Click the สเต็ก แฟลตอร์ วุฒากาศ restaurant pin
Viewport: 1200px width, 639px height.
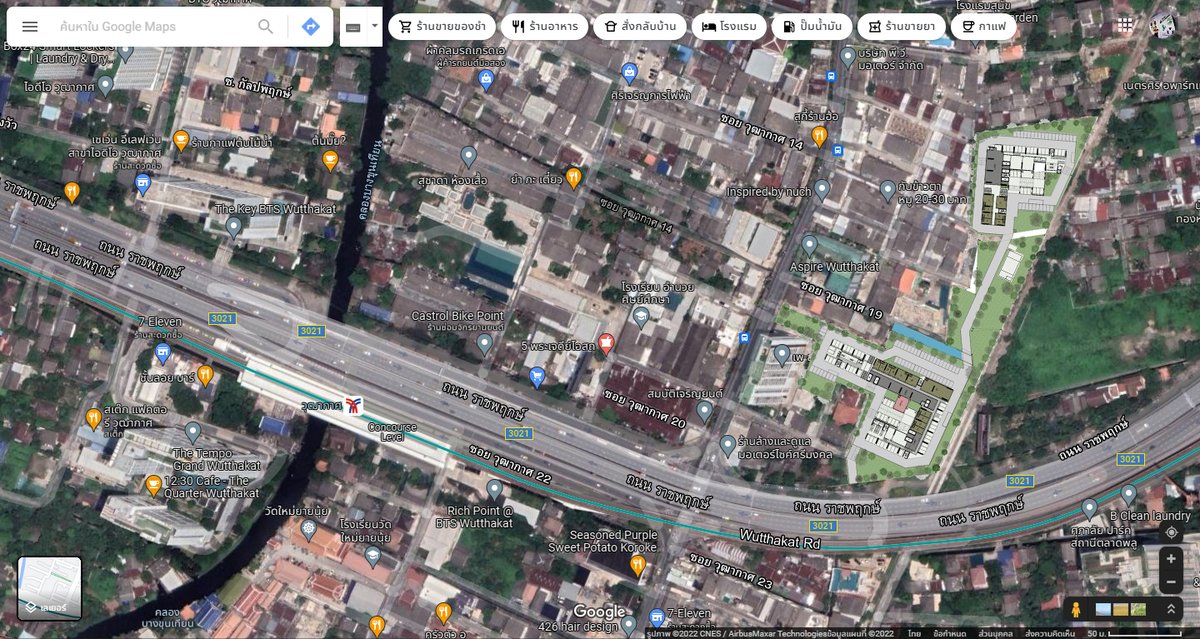[93, 418]
